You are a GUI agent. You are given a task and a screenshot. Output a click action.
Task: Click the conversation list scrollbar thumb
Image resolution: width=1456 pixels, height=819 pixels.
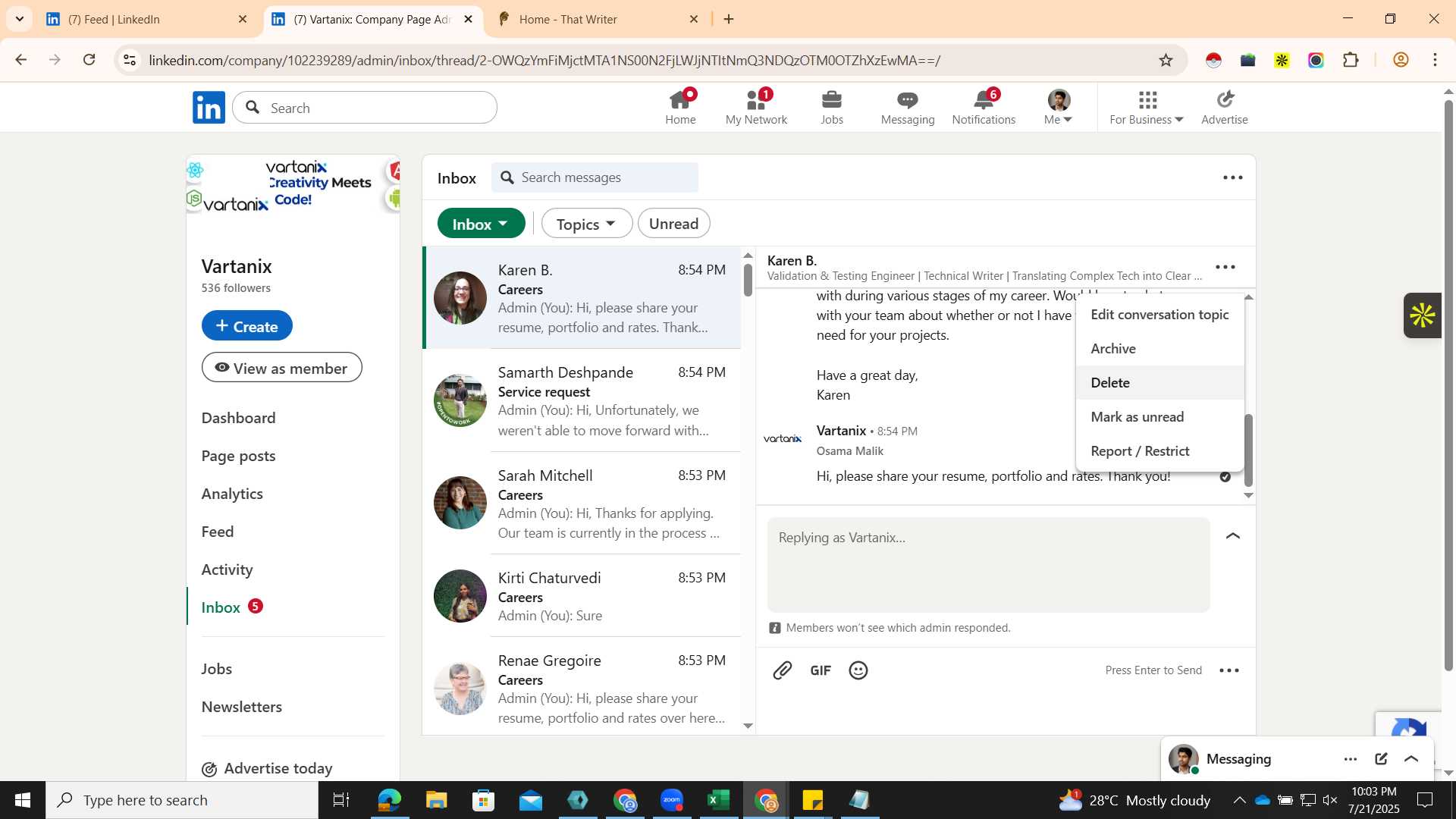(748, 279)
